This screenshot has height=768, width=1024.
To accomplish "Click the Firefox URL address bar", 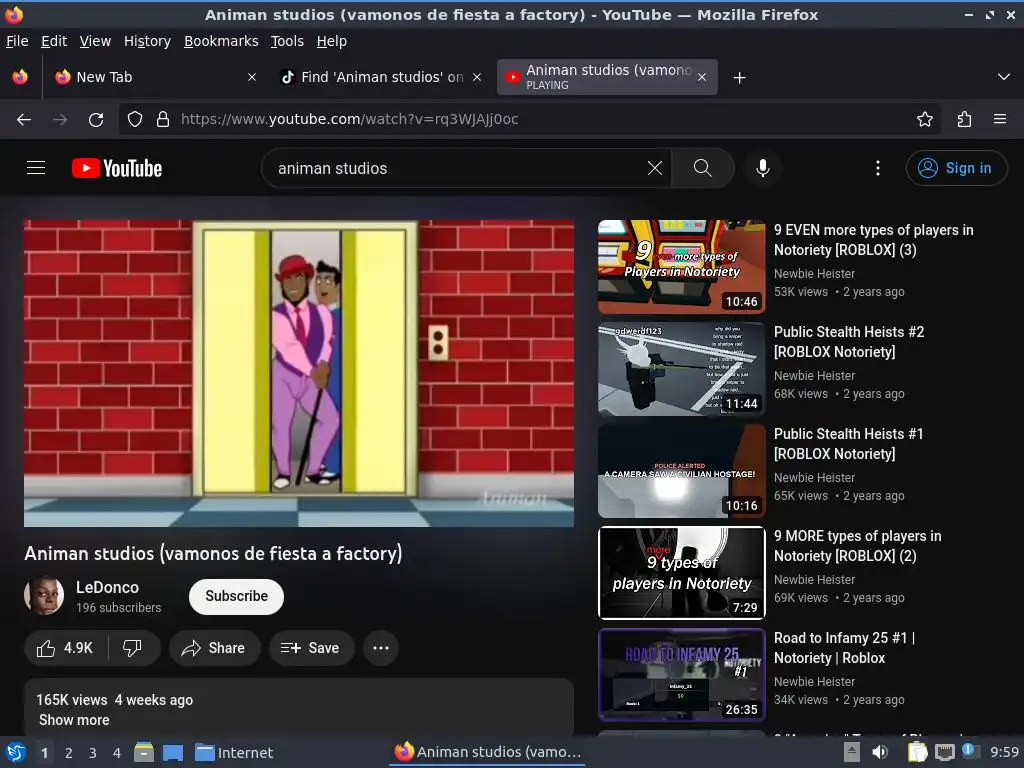I will click(x=529, y=119).
